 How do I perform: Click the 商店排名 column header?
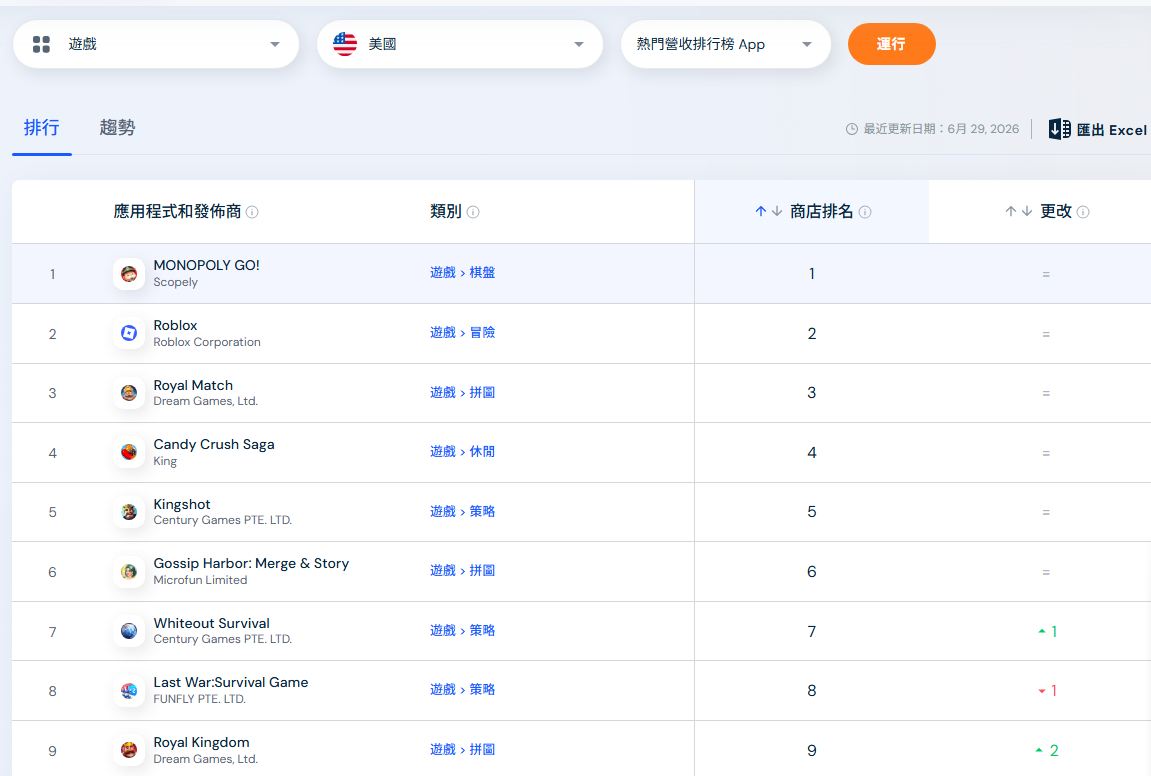(821, 212)
